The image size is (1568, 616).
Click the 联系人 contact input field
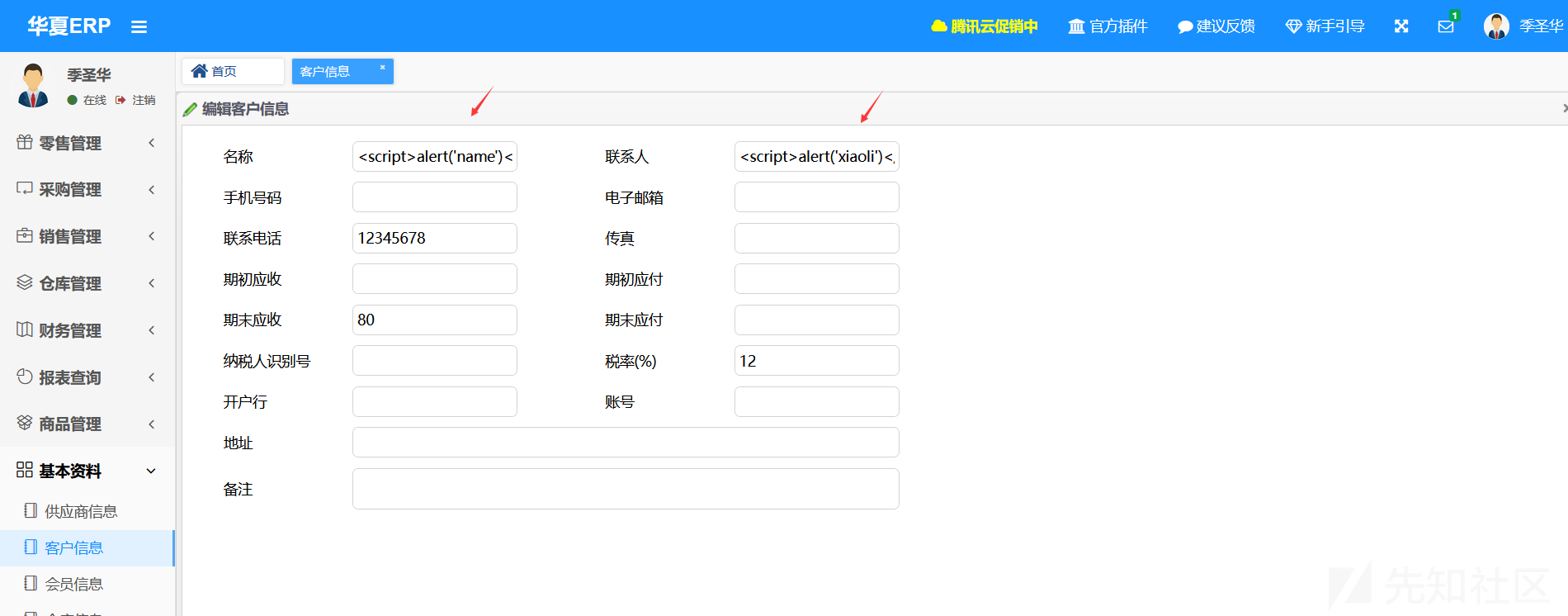(x=817, y=157)
